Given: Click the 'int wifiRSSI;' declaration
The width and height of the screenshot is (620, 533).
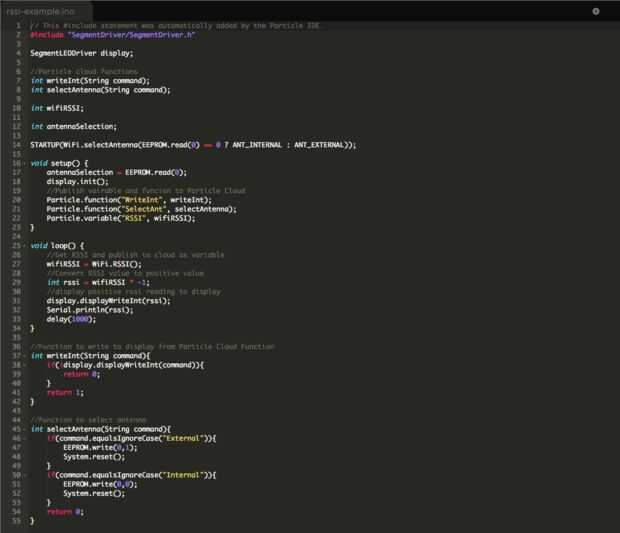Looking at the screenshot, I should (x=57, y=108).
